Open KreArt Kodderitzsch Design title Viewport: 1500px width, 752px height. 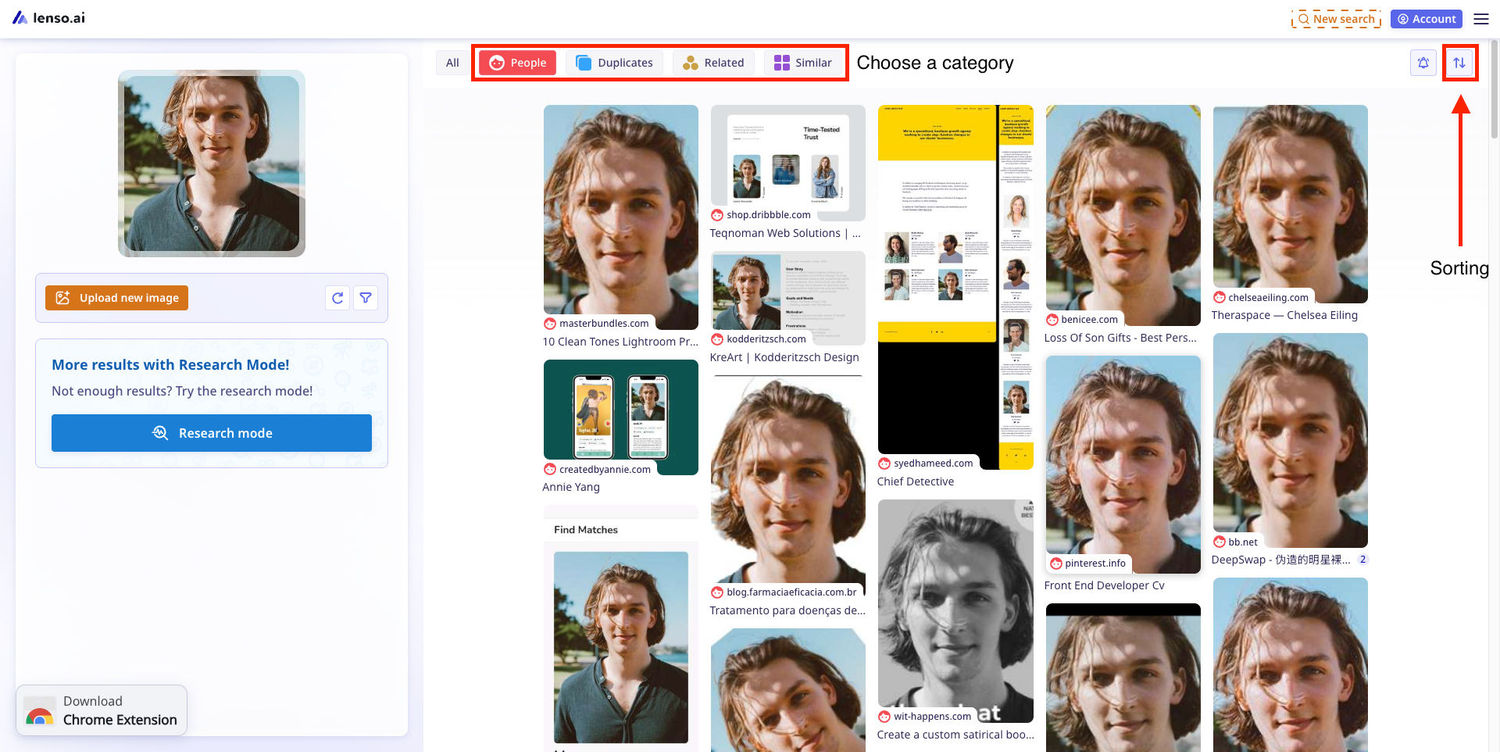click(x=784, y=358)
